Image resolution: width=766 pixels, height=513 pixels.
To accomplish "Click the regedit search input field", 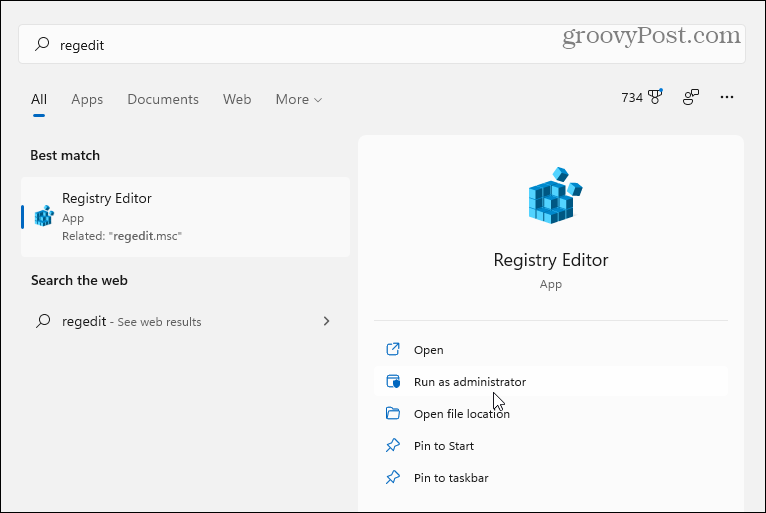I will pyautogui.click(x=300, y=45).
